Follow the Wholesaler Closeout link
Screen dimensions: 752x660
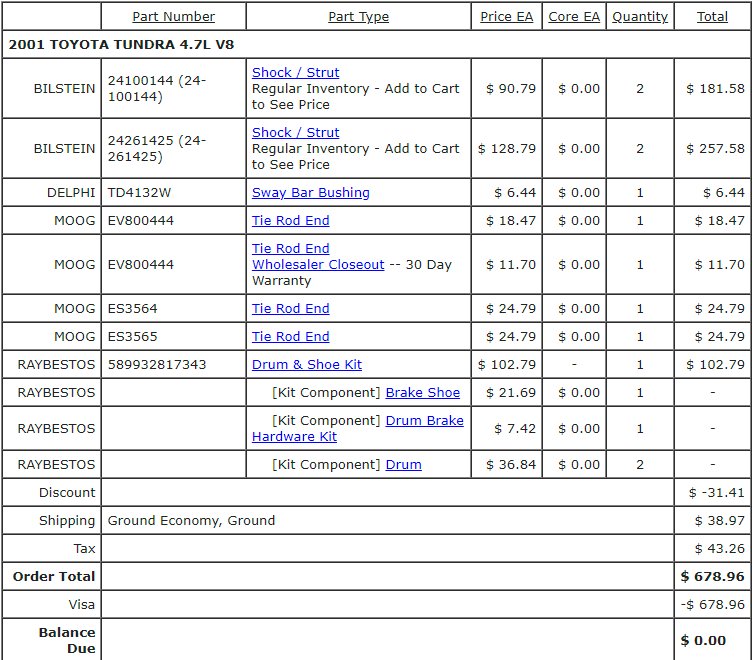pos(318,264)
